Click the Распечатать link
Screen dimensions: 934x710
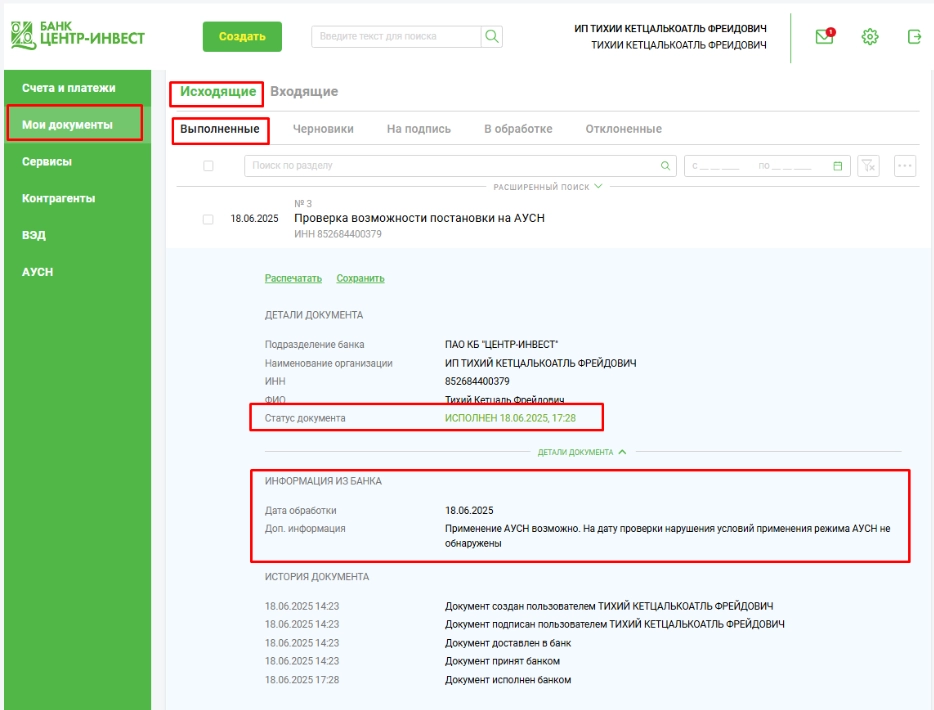[293, 278]
